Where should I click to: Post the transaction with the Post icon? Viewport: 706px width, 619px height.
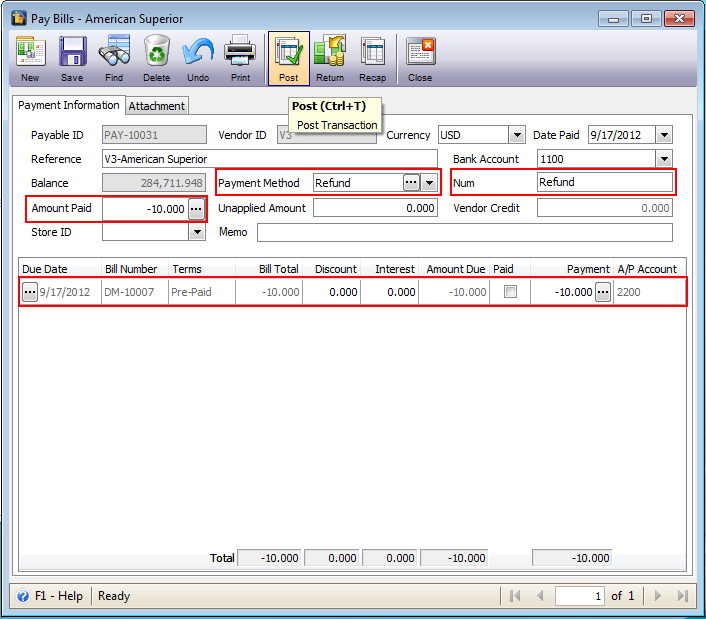point(289,59)
